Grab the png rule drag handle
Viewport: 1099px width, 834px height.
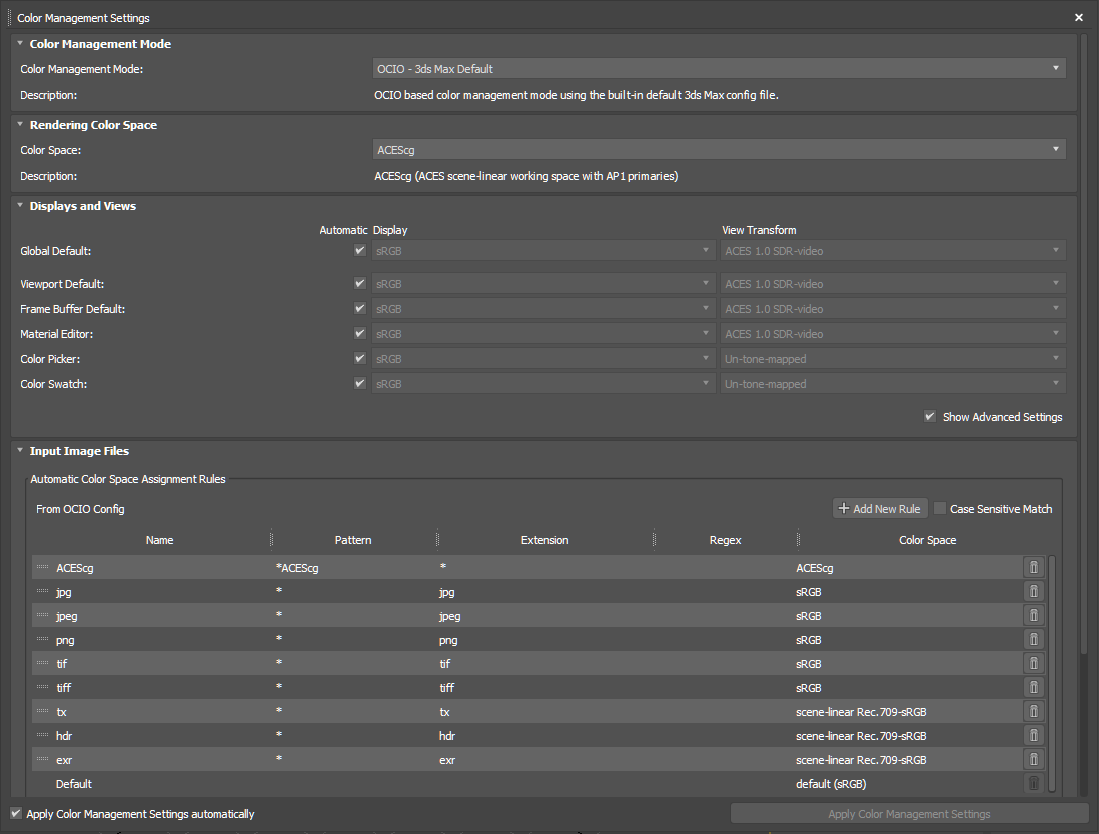click(43, 639)
